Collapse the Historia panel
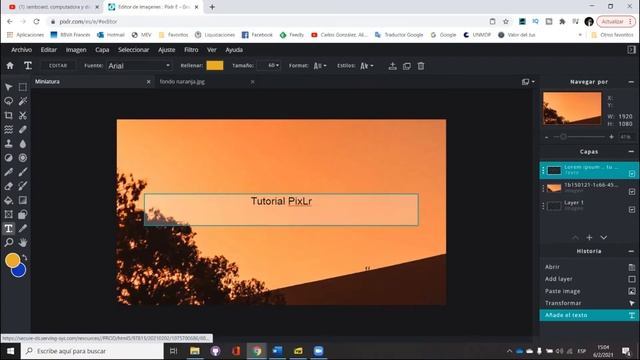 pos(631,251)
